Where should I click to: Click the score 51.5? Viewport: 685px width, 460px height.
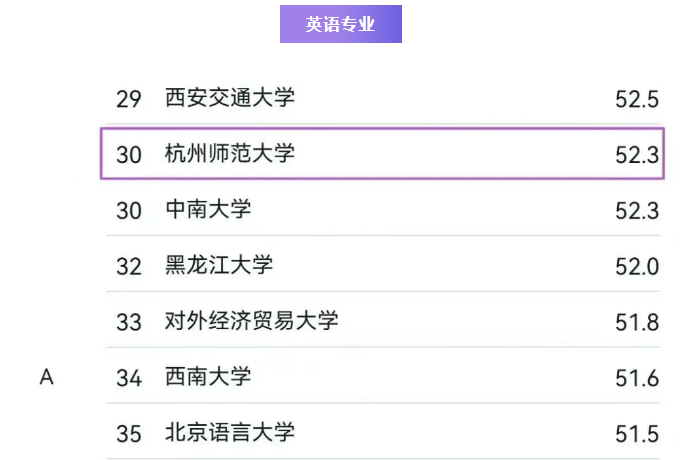pos(637,434)
